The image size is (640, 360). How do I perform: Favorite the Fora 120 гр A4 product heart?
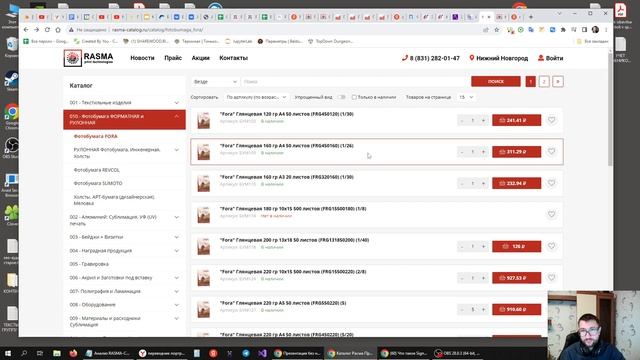(x=551, y=120)
